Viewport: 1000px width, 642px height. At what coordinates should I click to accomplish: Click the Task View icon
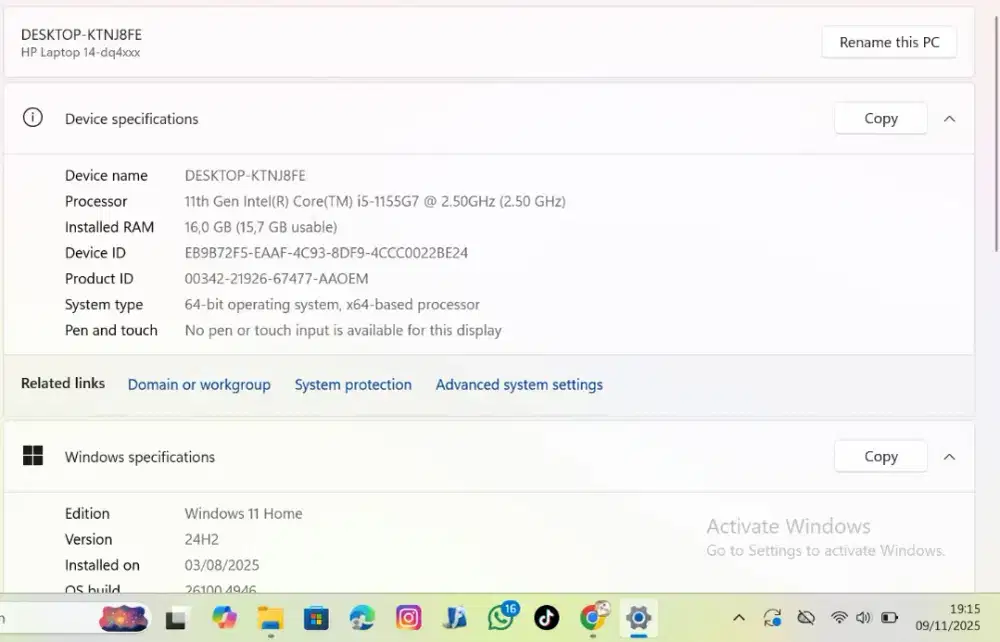click(177, 618)
